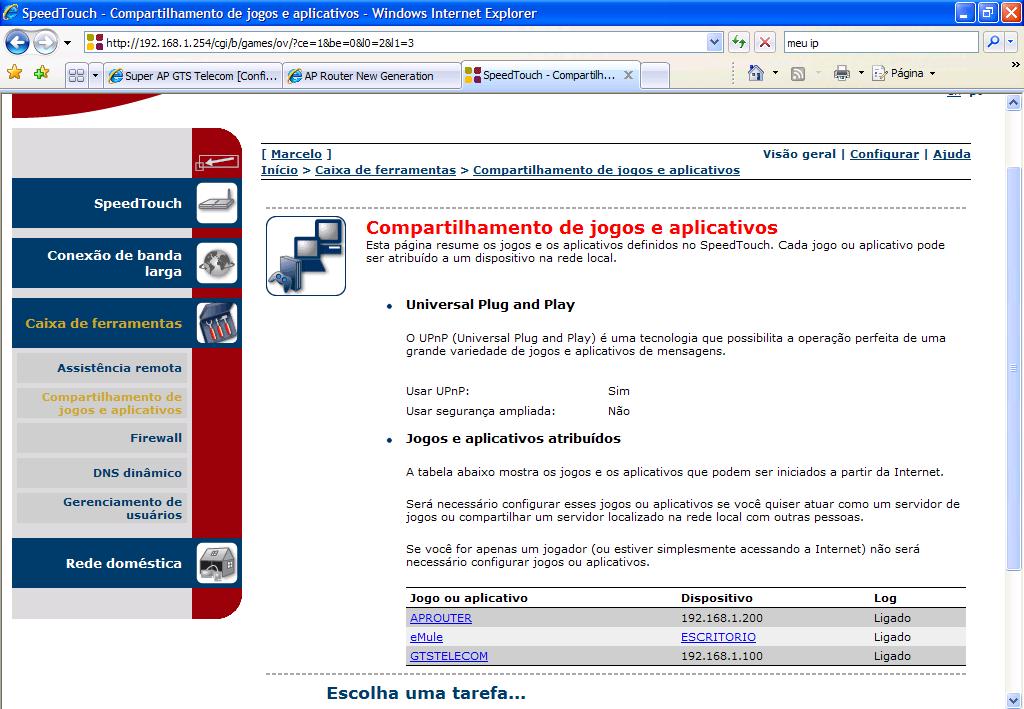Click Caixa de ferramentas breadcrumb link
Image resolution: width=1024 pixels, height=709 pixels.
385,170
